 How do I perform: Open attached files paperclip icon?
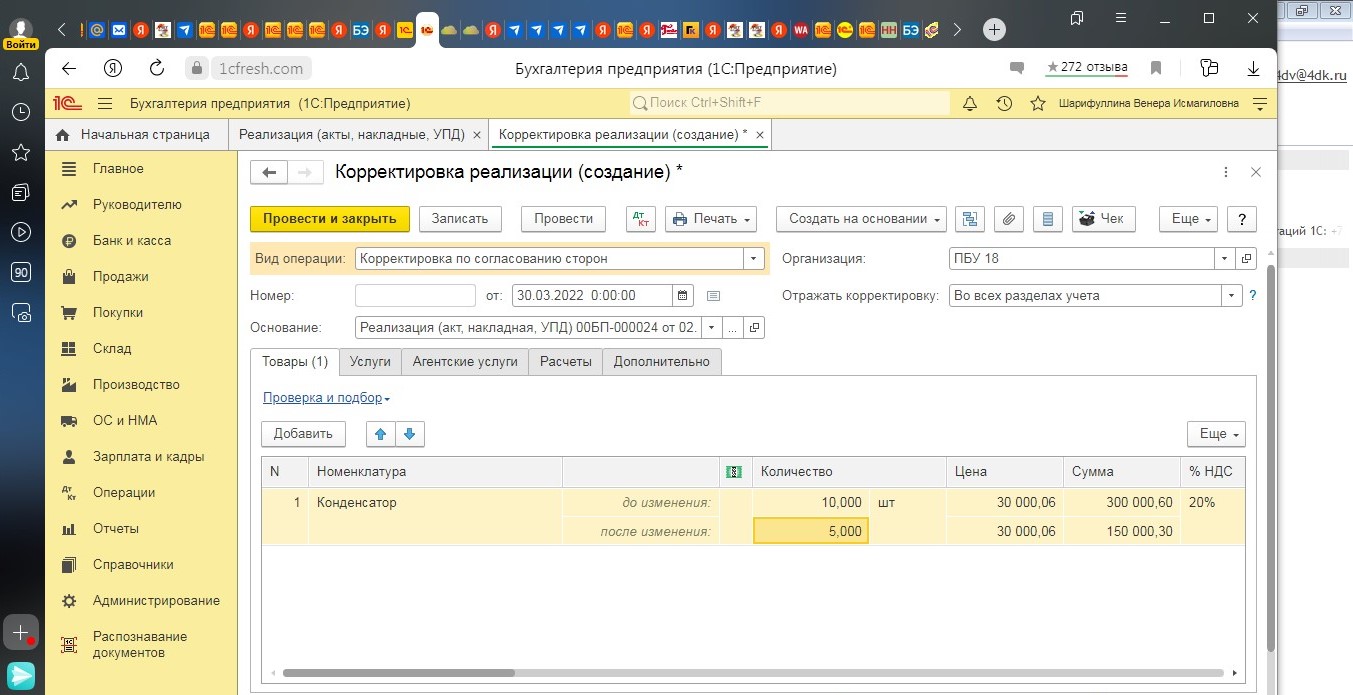pyautogui.click(x=1009, y=219)
